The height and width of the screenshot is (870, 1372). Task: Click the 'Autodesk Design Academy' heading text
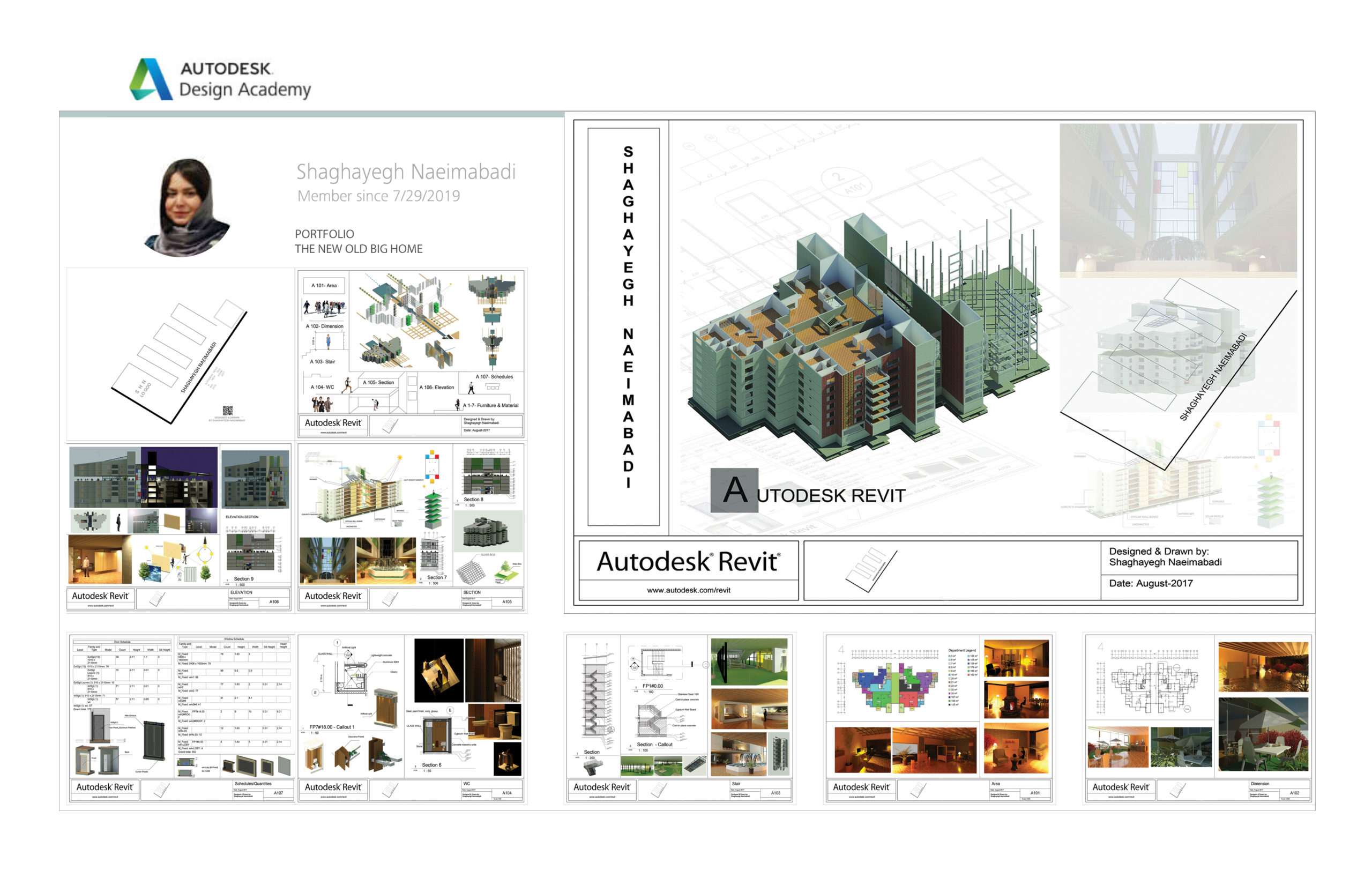[x=245, y=79]
